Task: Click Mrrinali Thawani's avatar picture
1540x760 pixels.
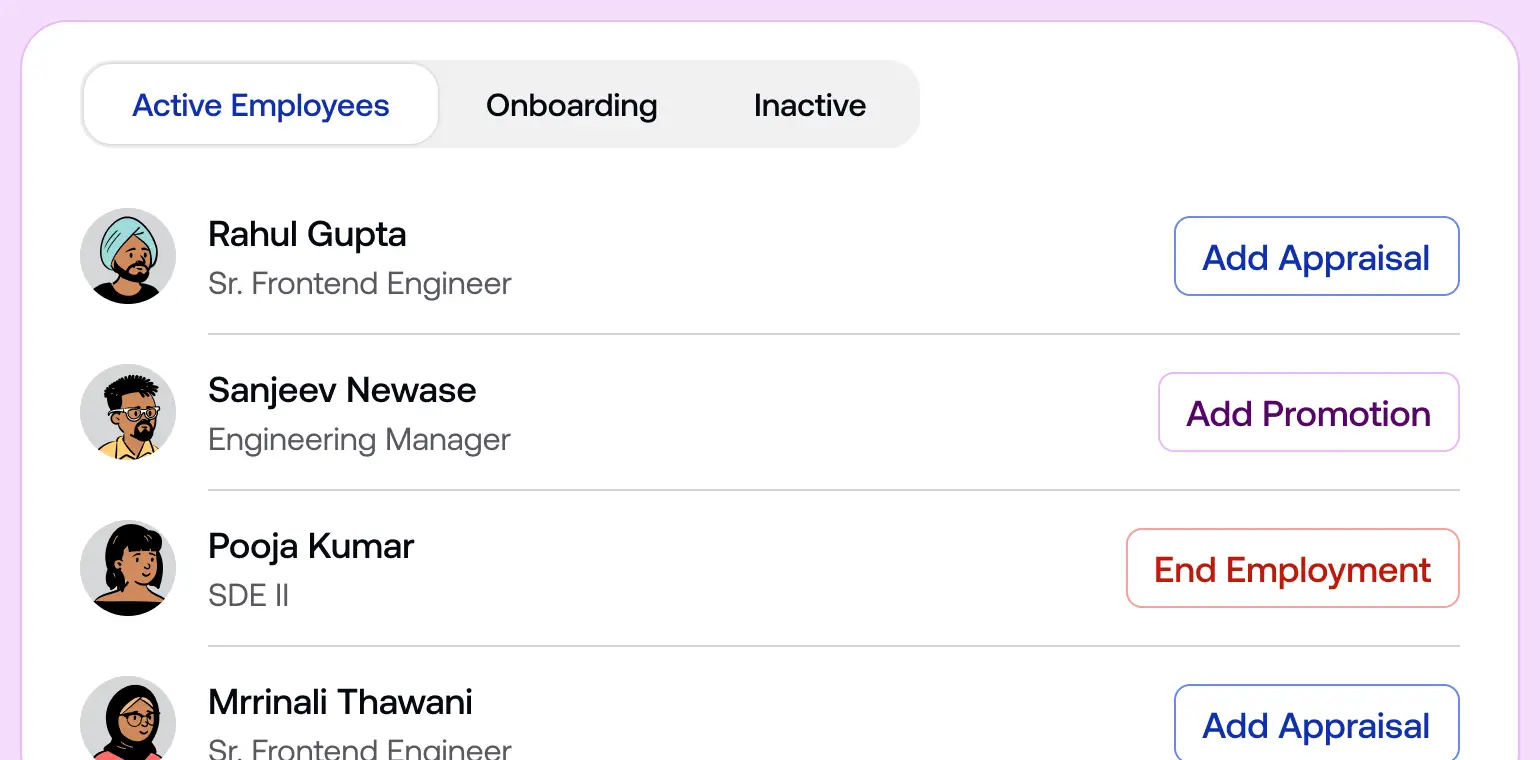Action: pos(128,718)
